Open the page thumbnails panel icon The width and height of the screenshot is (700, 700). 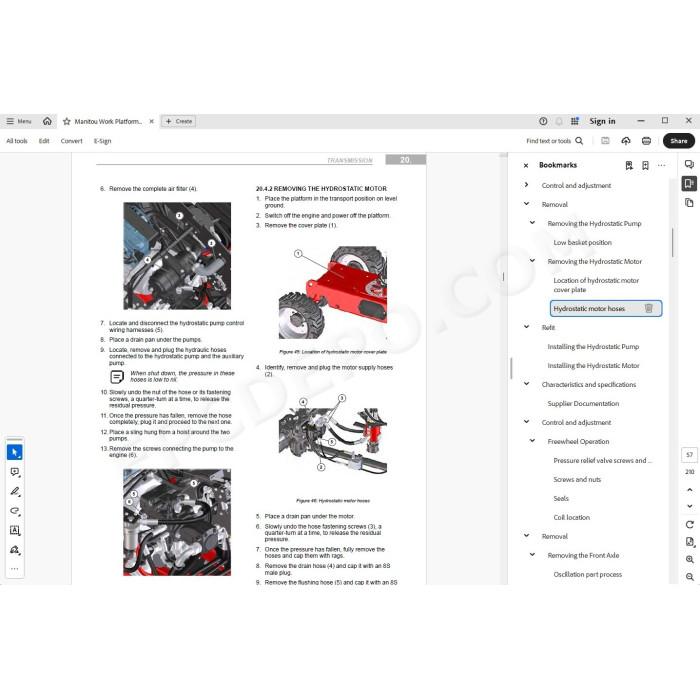point(689,203)
